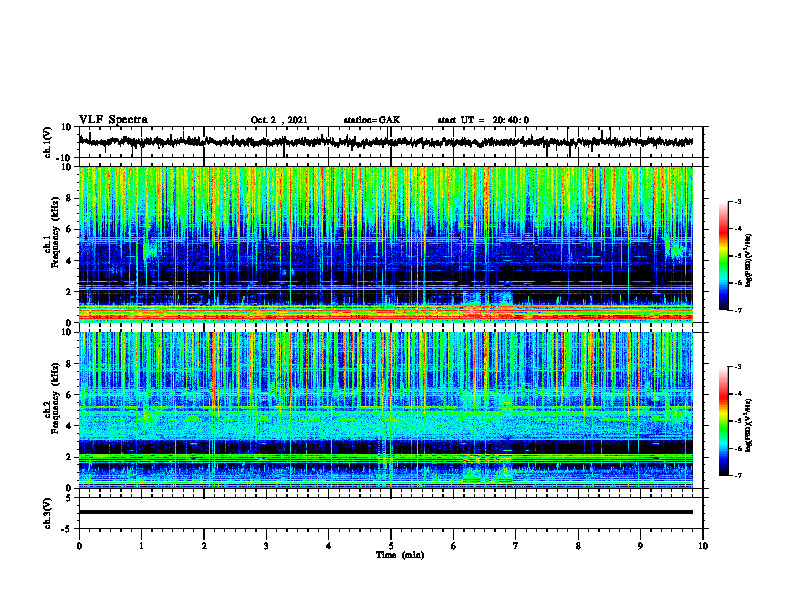Image resolution: width=792 pixels, height=612 pixels.
Task: Click the time axis tick label '10'
Action: [703, 546]
